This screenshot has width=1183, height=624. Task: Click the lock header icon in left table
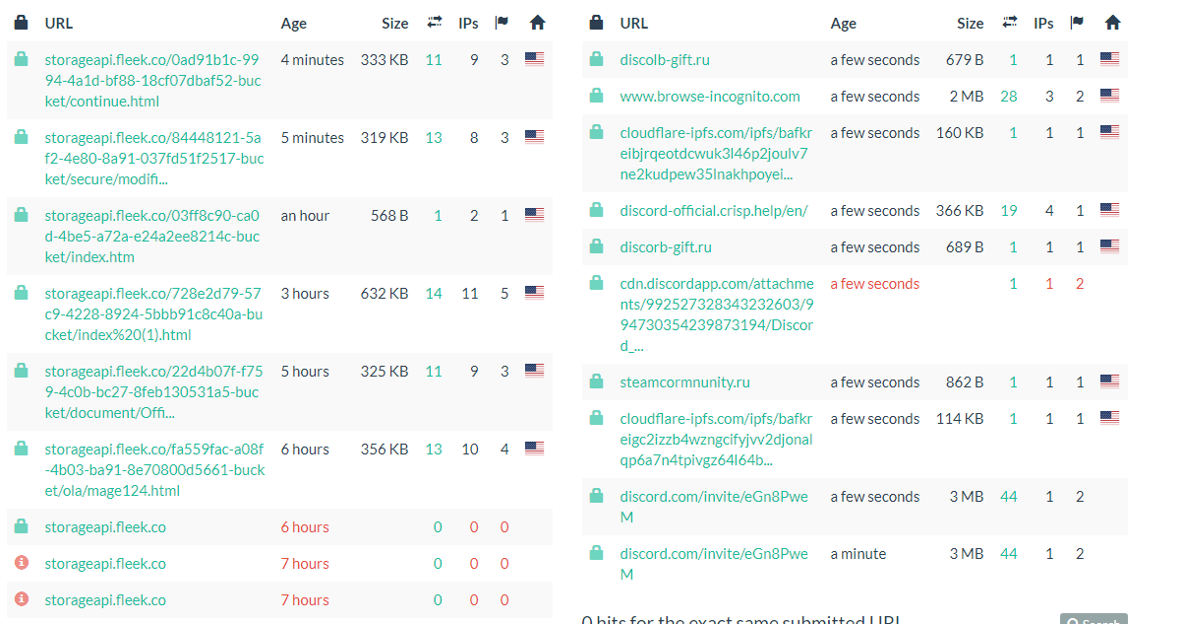tap(21, 23)
